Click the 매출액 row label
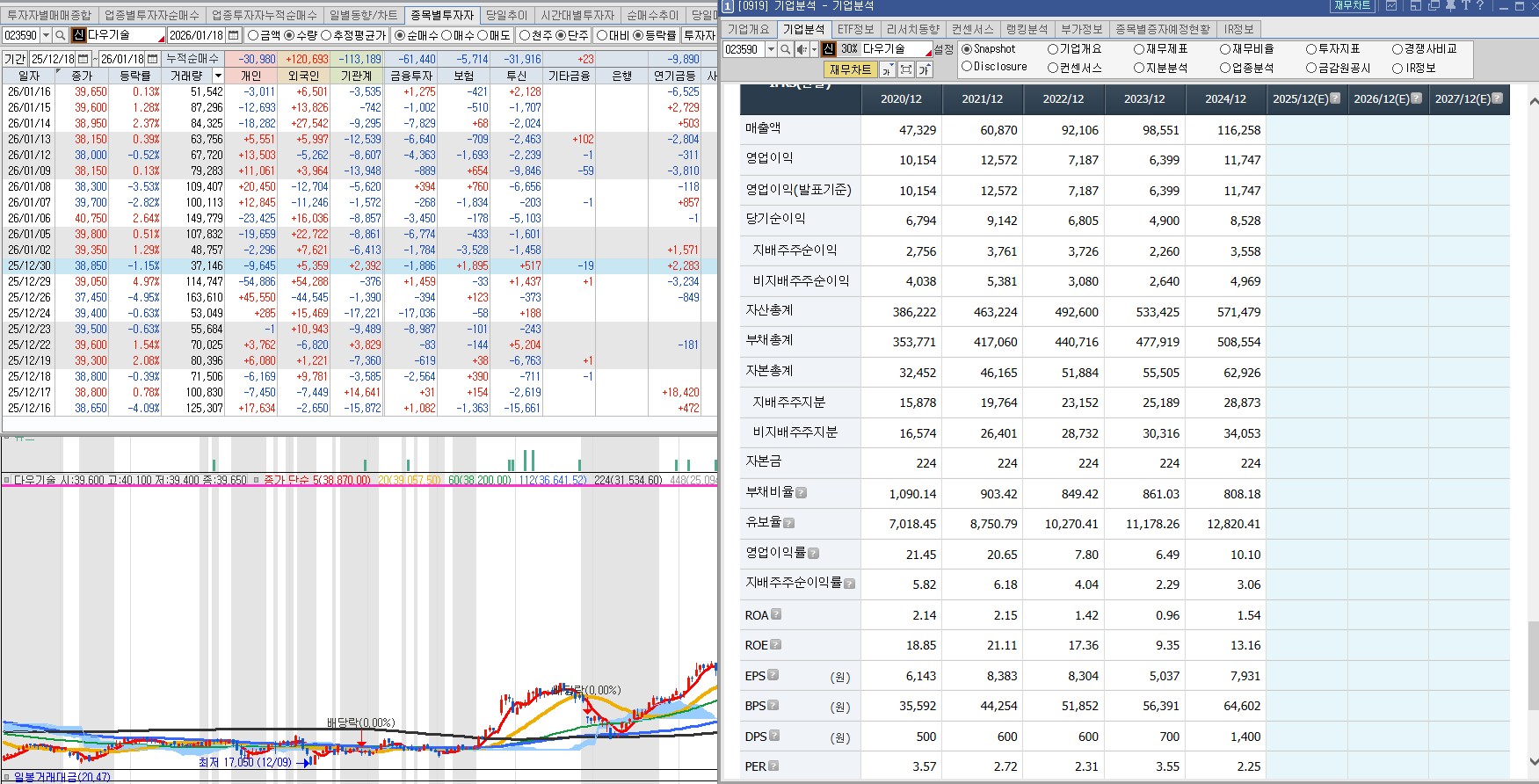Image resolution: width=1539 pixels, height=784 pixels. [763, 128]
